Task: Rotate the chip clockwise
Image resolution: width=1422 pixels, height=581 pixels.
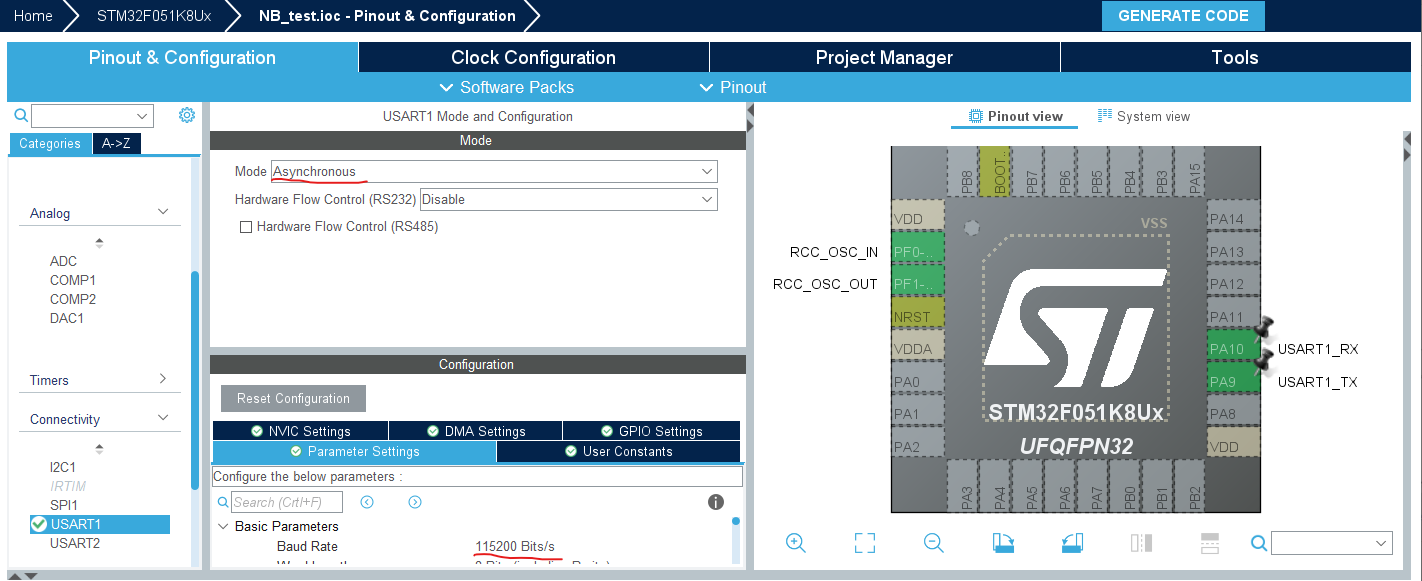Action: coord(1003,543)
